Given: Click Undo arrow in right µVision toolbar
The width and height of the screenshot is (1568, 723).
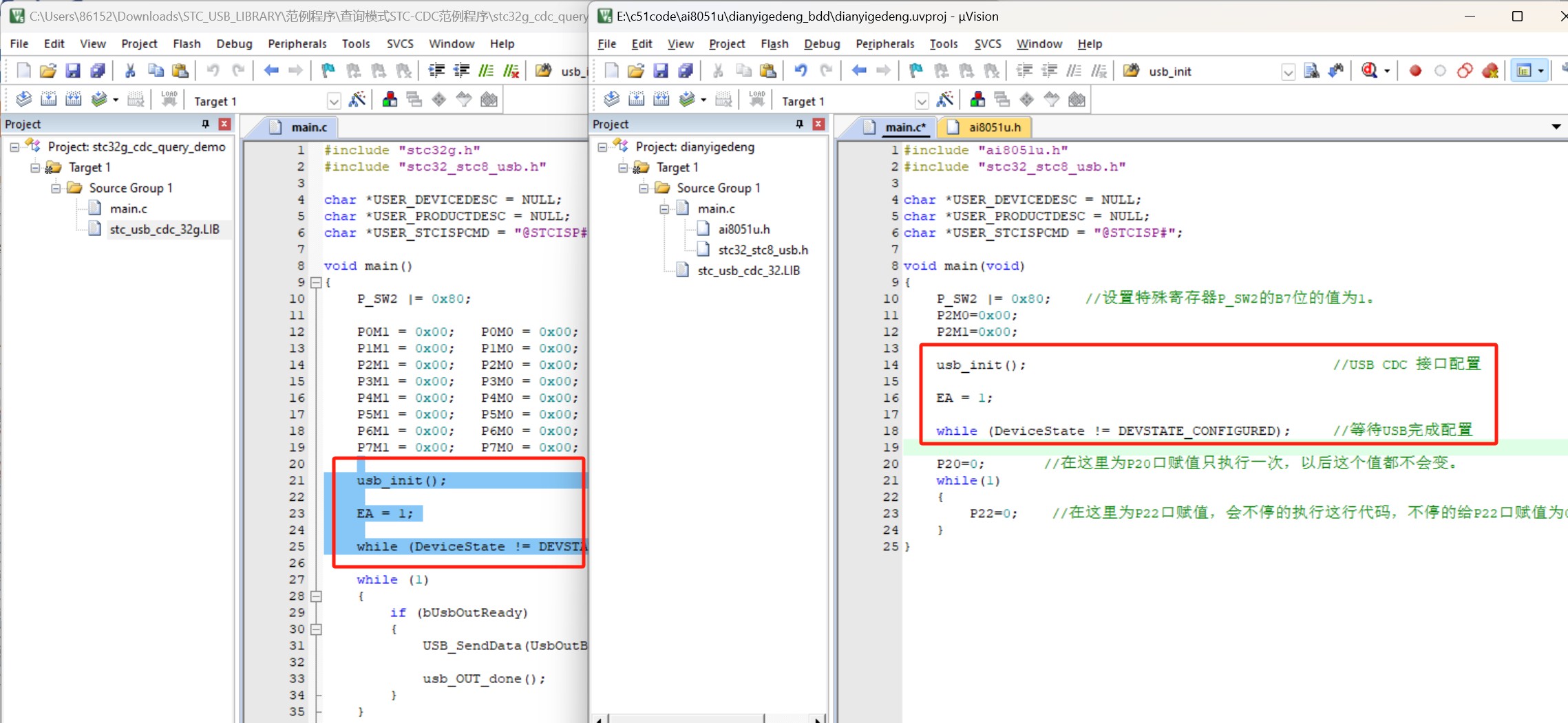Looking at the screenshot, I should click(800, 71).
